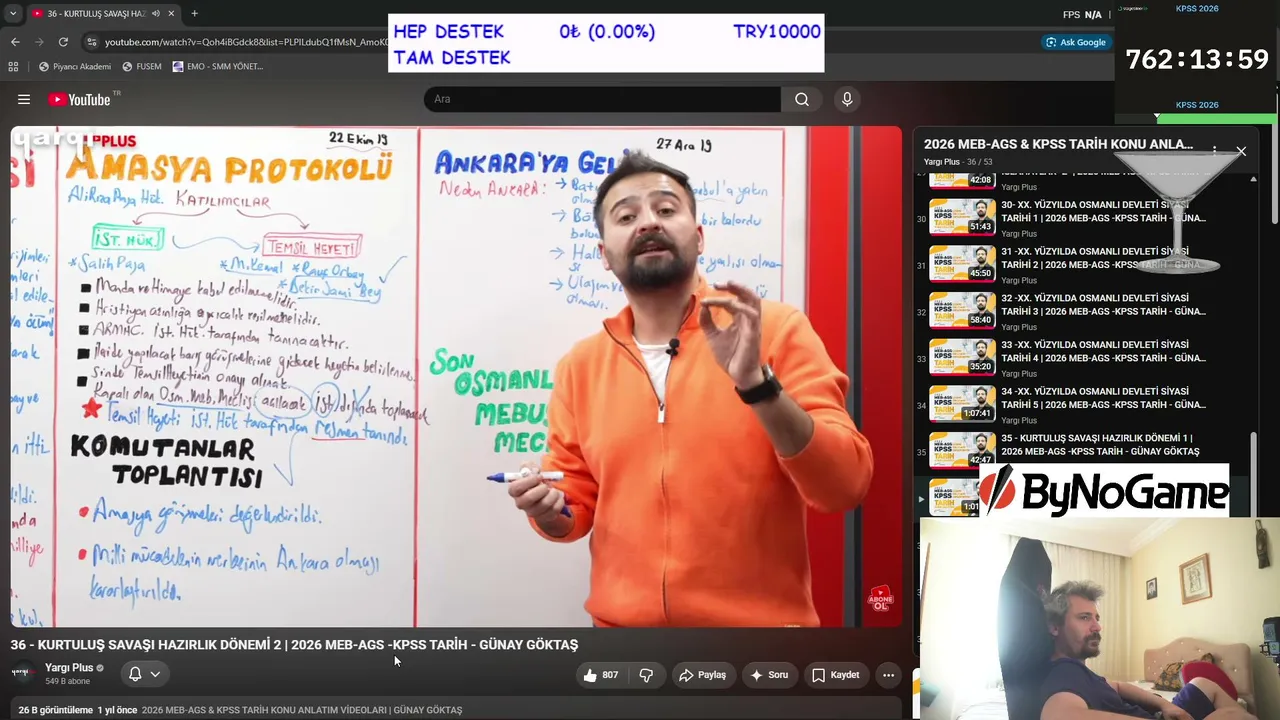Ask about the video with Soru button
The image size is (1280, 720).
769,675
